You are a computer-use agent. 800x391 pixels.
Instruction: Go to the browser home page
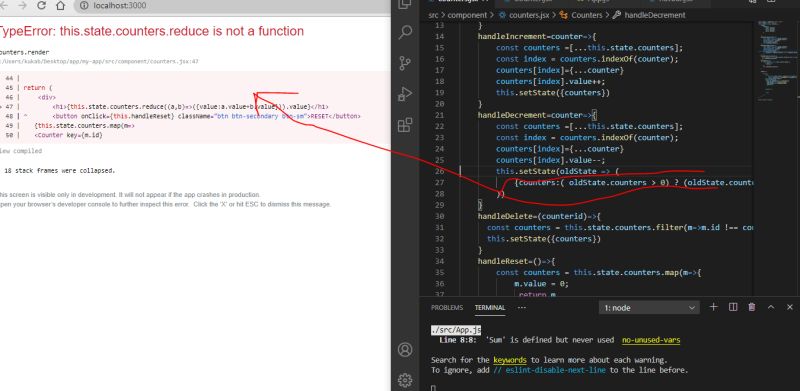[60, 6]
